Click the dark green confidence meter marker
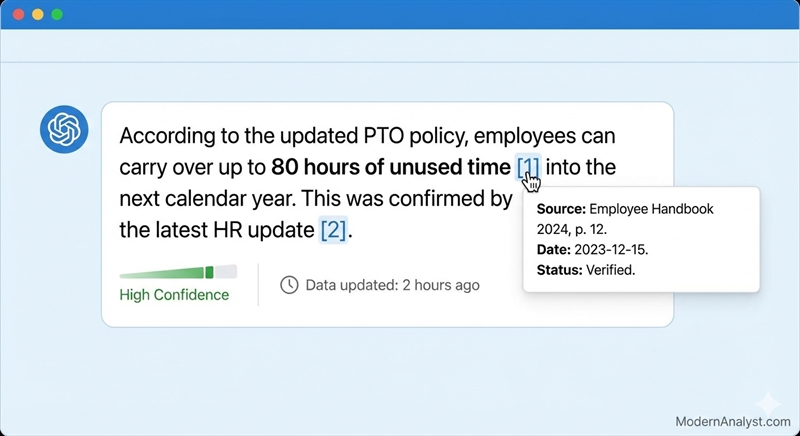The width and height of the screenshot is (800, 436). pos(209,272)
